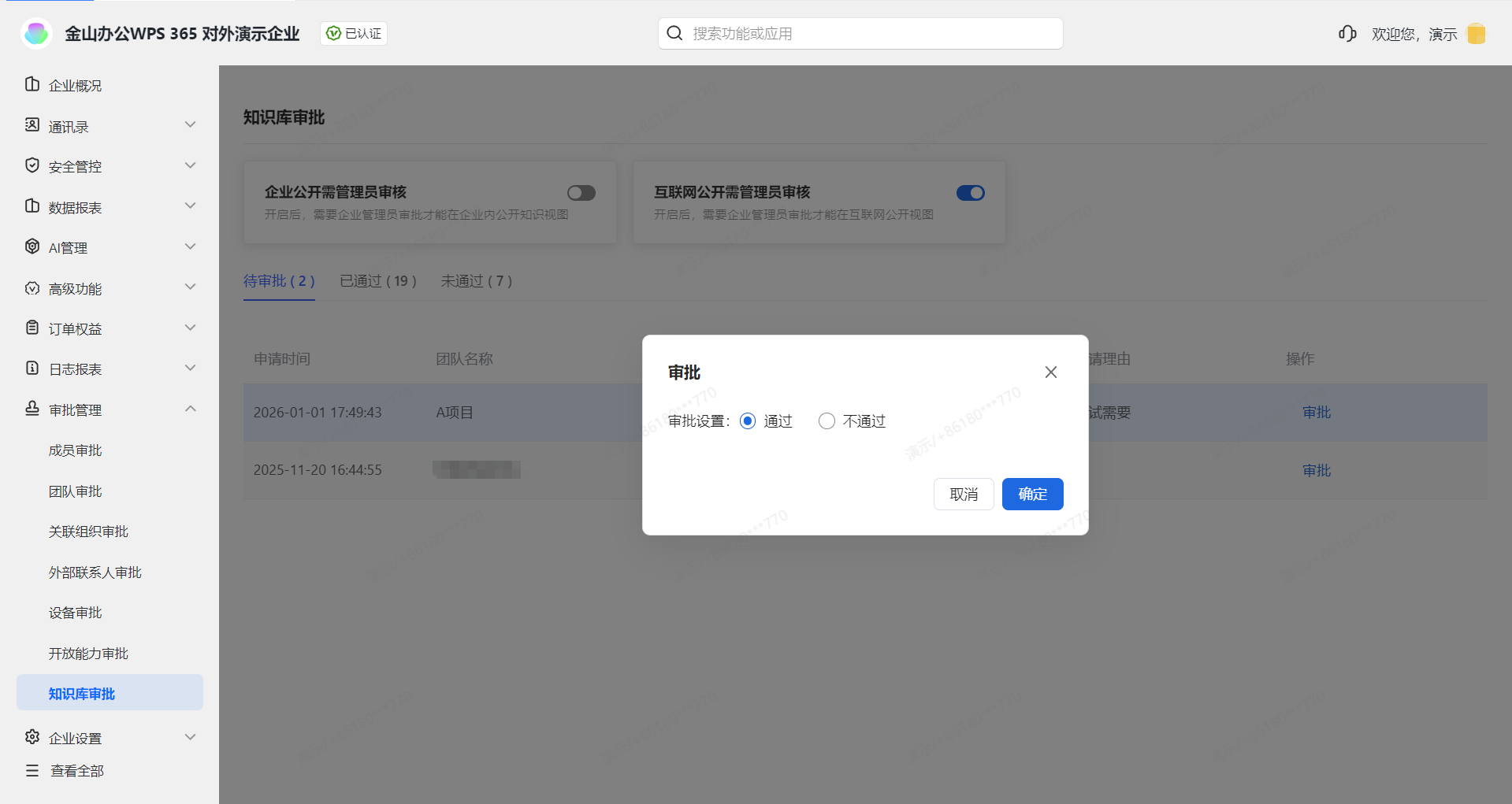Click the 企业设置 gear icon
Screen dimensions: 1512x804
pos(32,737)
